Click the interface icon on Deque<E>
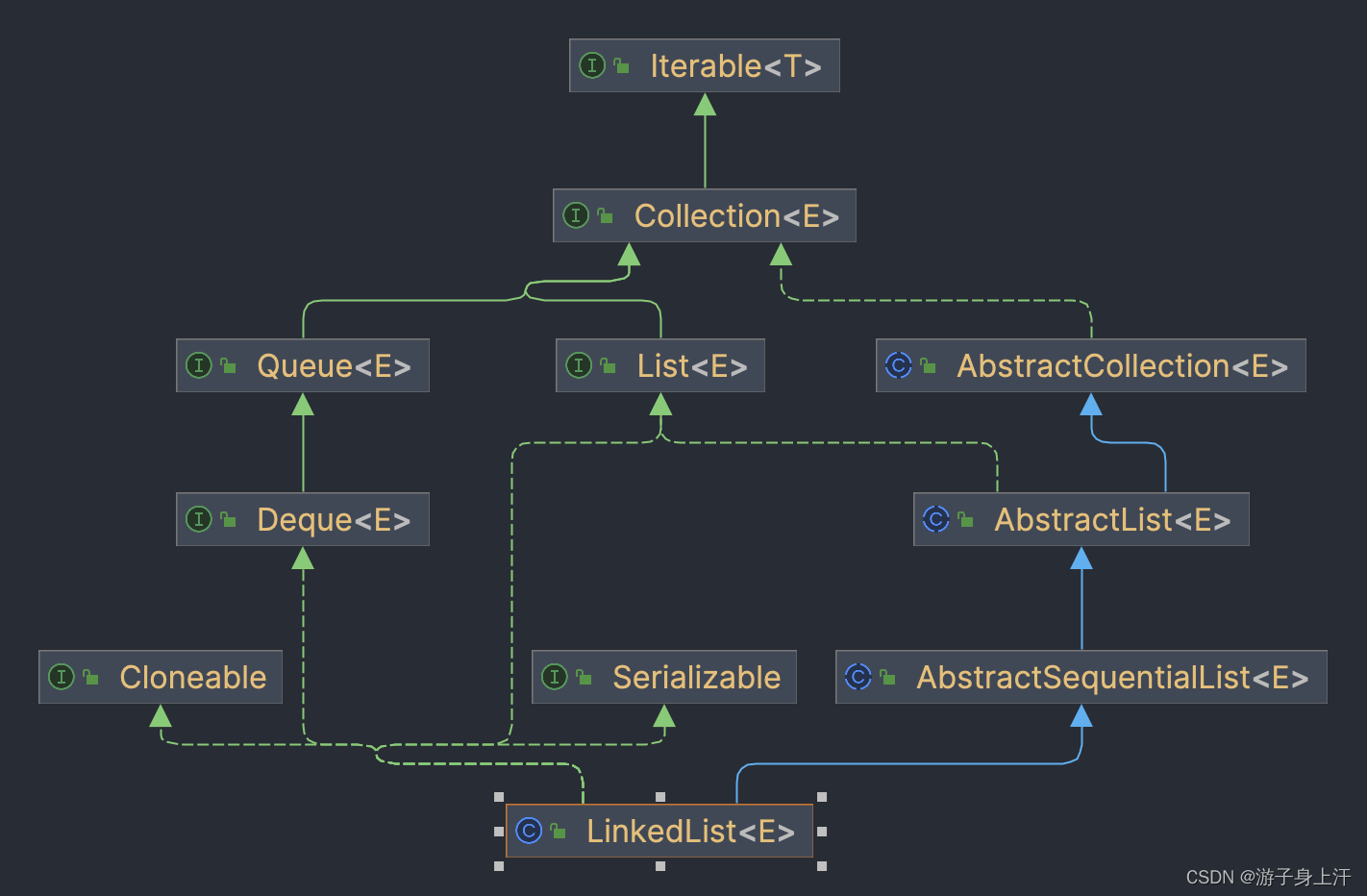This screenshot has height=896, width=1367. coord(199,519)
